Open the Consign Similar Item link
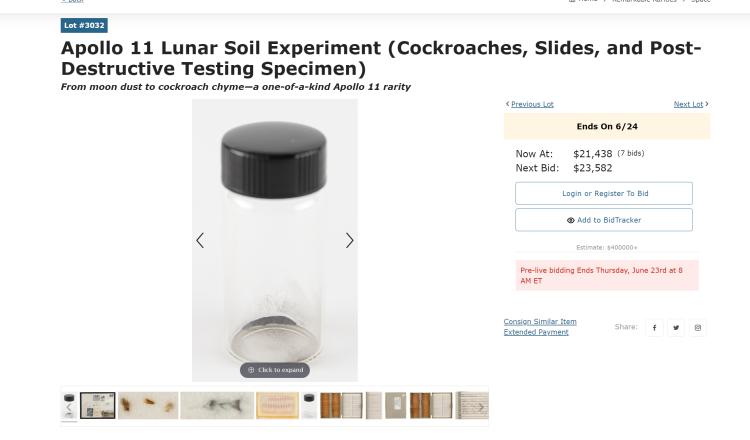Image resolution: width=750 pixels, height=440 pixels. tap(540, 322)
